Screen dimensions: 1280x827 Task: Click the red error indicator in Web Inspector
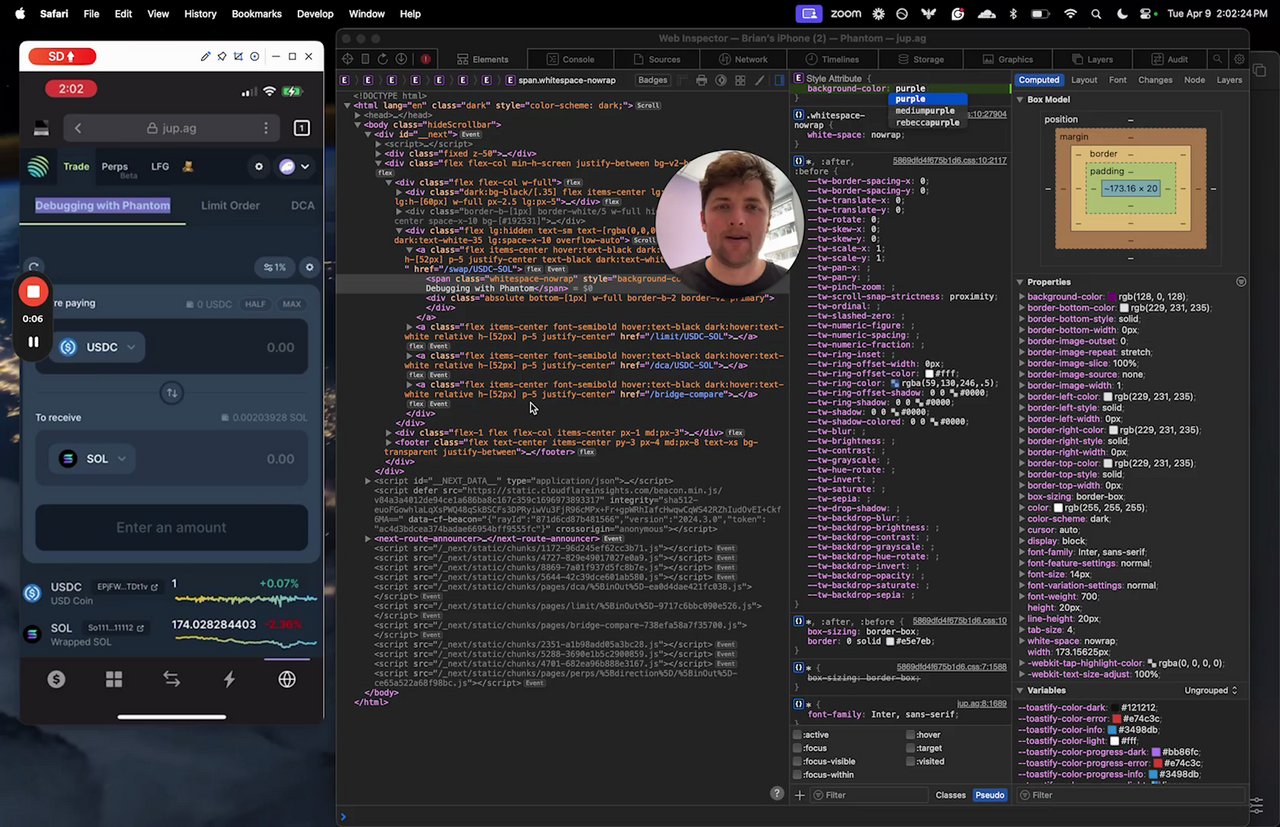point(425,59)
